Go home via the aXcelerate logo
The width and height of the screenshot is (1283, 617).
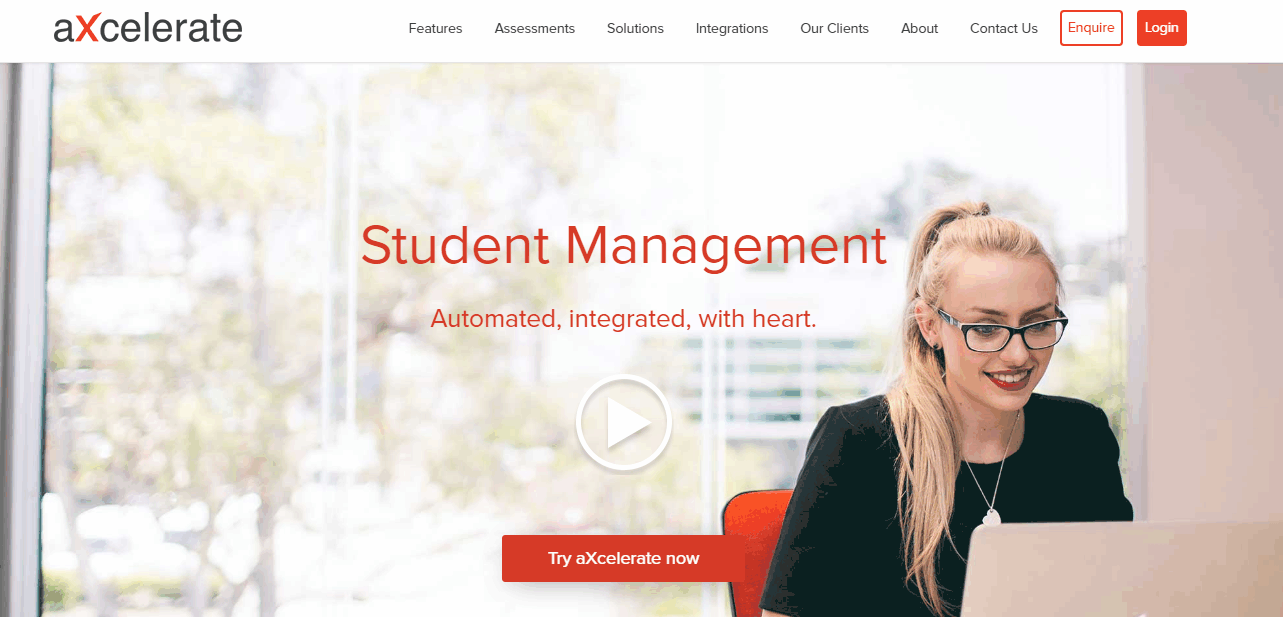[148, 28]
